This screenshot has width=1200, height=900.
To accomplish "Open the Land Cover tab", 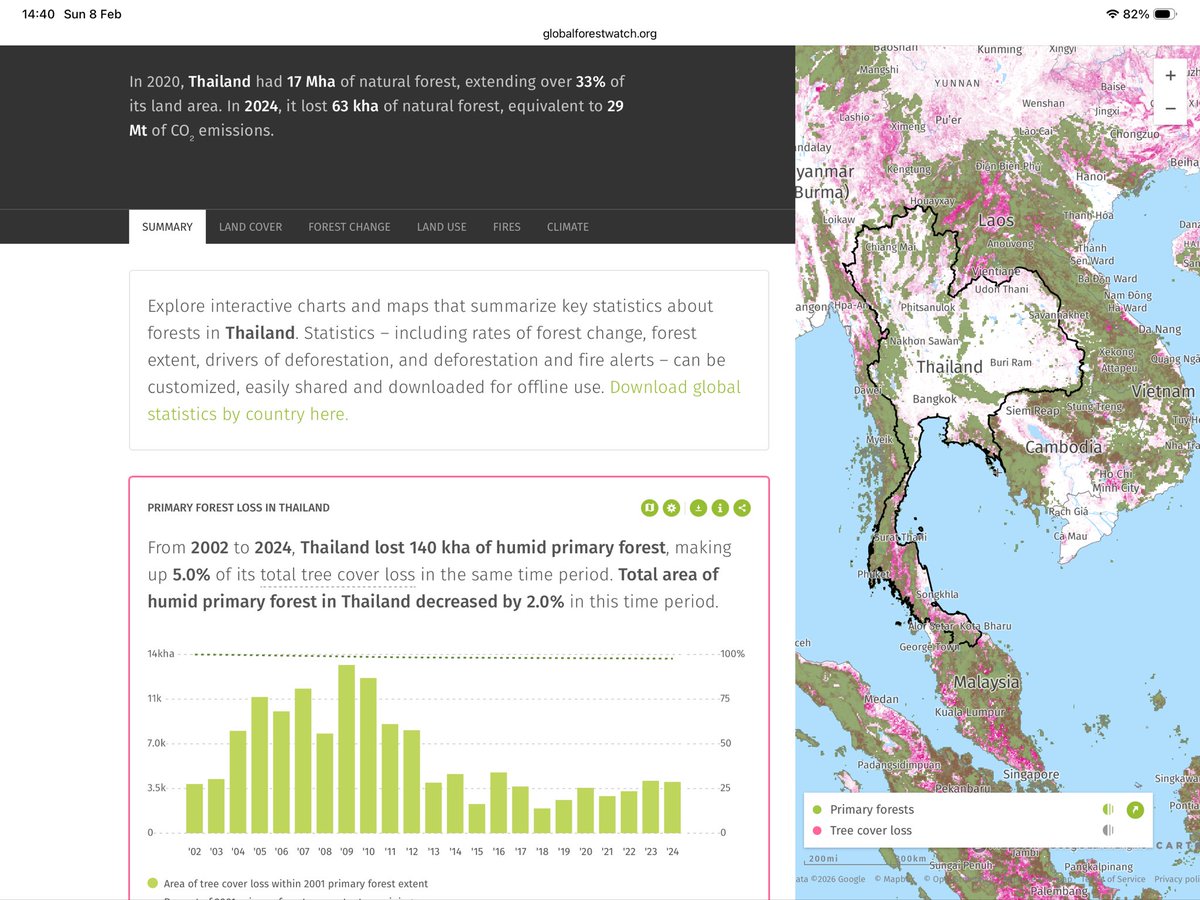I will pyautogui.click(x=251, y=227).
